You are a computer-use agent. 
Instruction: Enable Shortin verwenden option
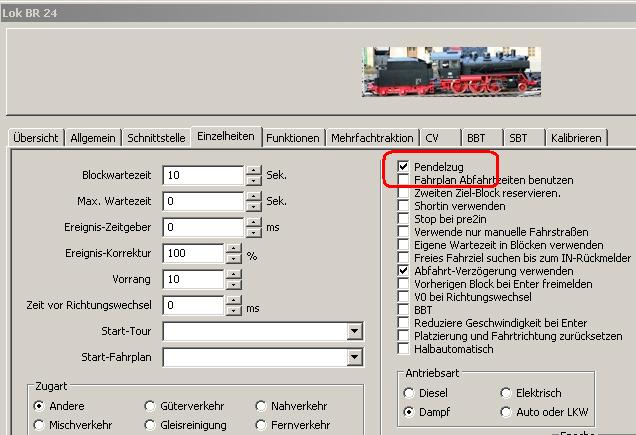point(403,205)
